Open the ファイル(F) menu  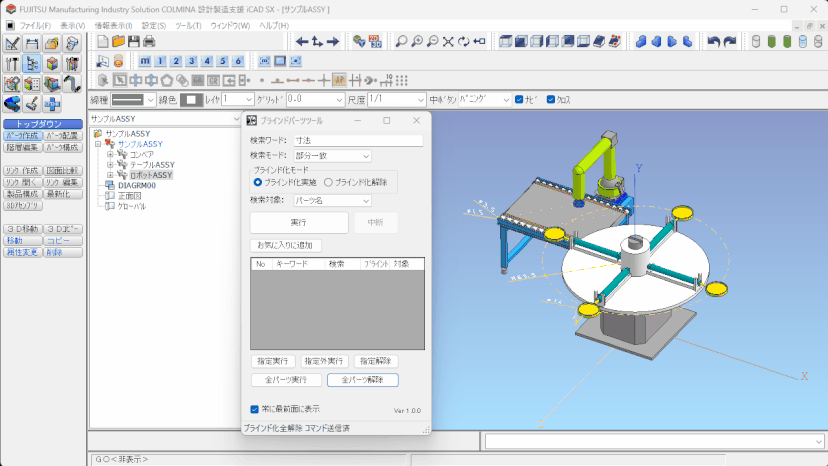click(35, 25)
